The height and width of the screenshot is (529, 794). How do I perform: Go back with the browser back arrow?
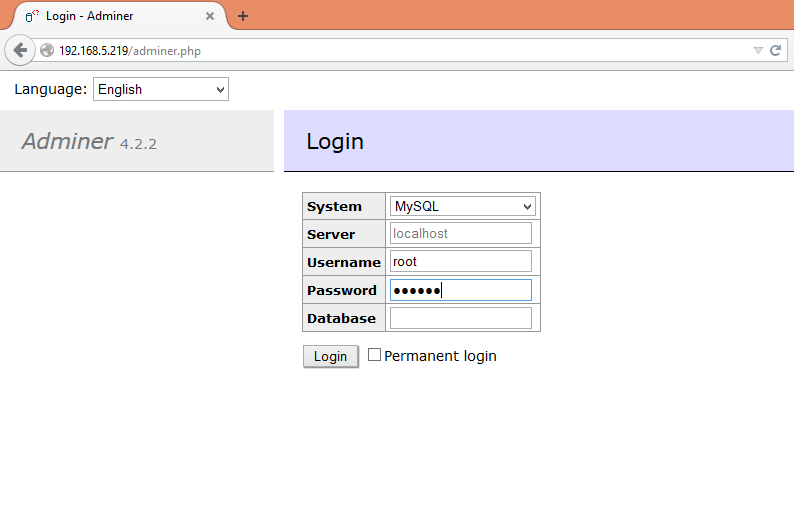pyautogui.click(x=20, y=50)
